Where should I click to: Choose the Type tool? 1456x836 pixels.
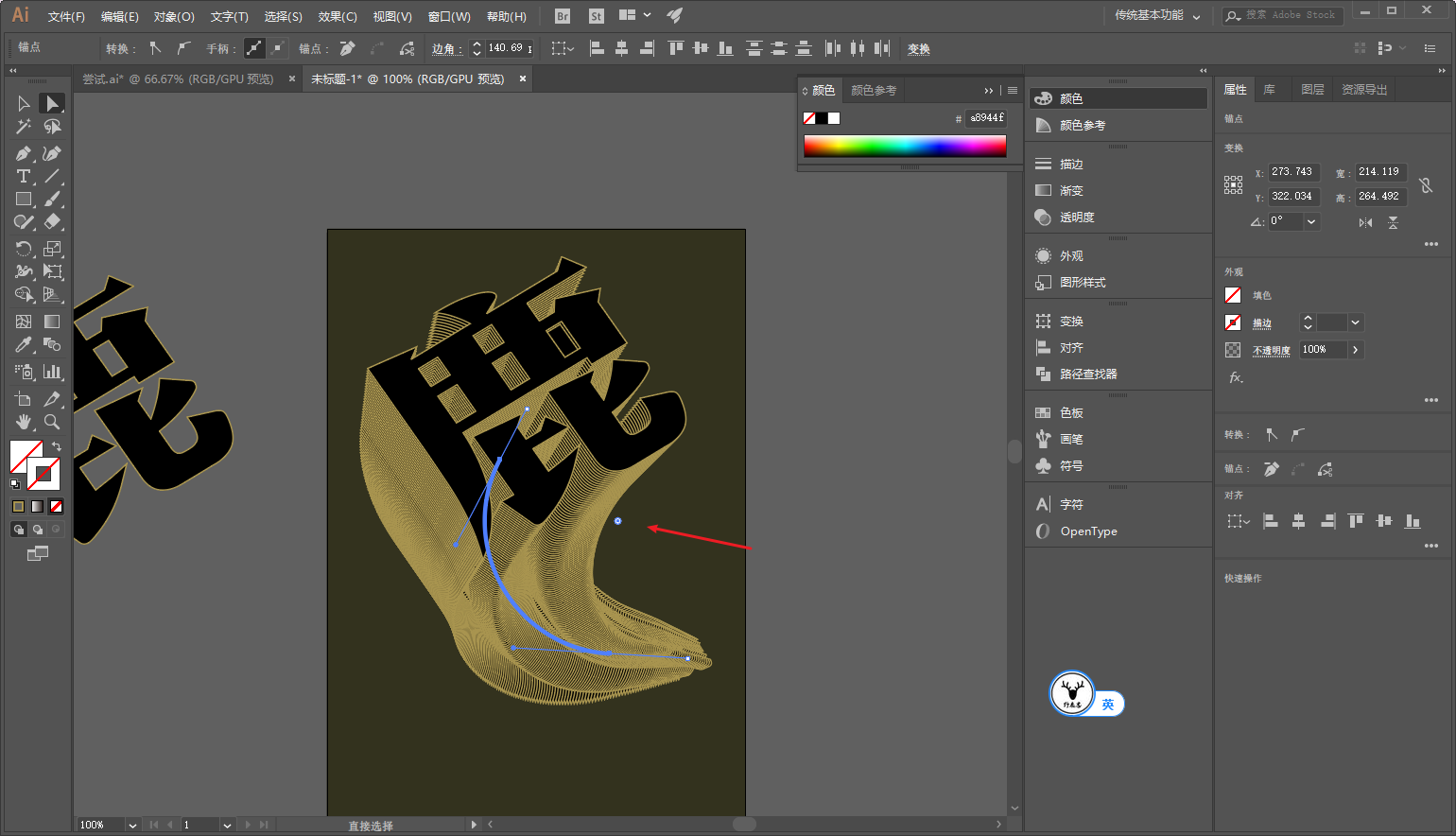click(x=24, y=176)
